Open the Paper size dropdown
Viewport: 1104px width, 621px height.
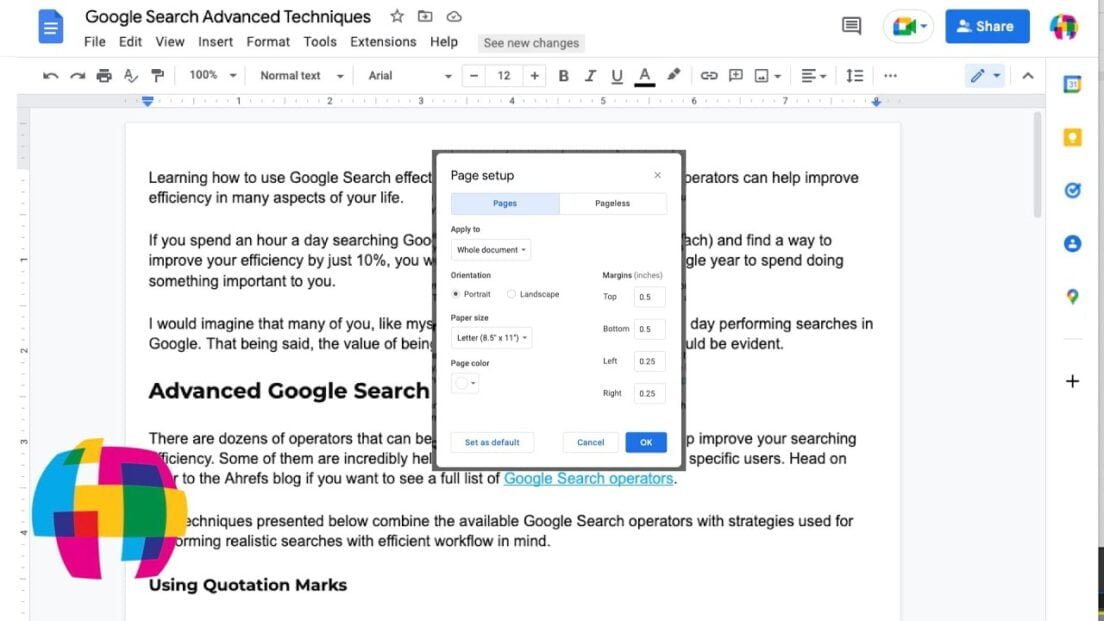tap(491, 337)
